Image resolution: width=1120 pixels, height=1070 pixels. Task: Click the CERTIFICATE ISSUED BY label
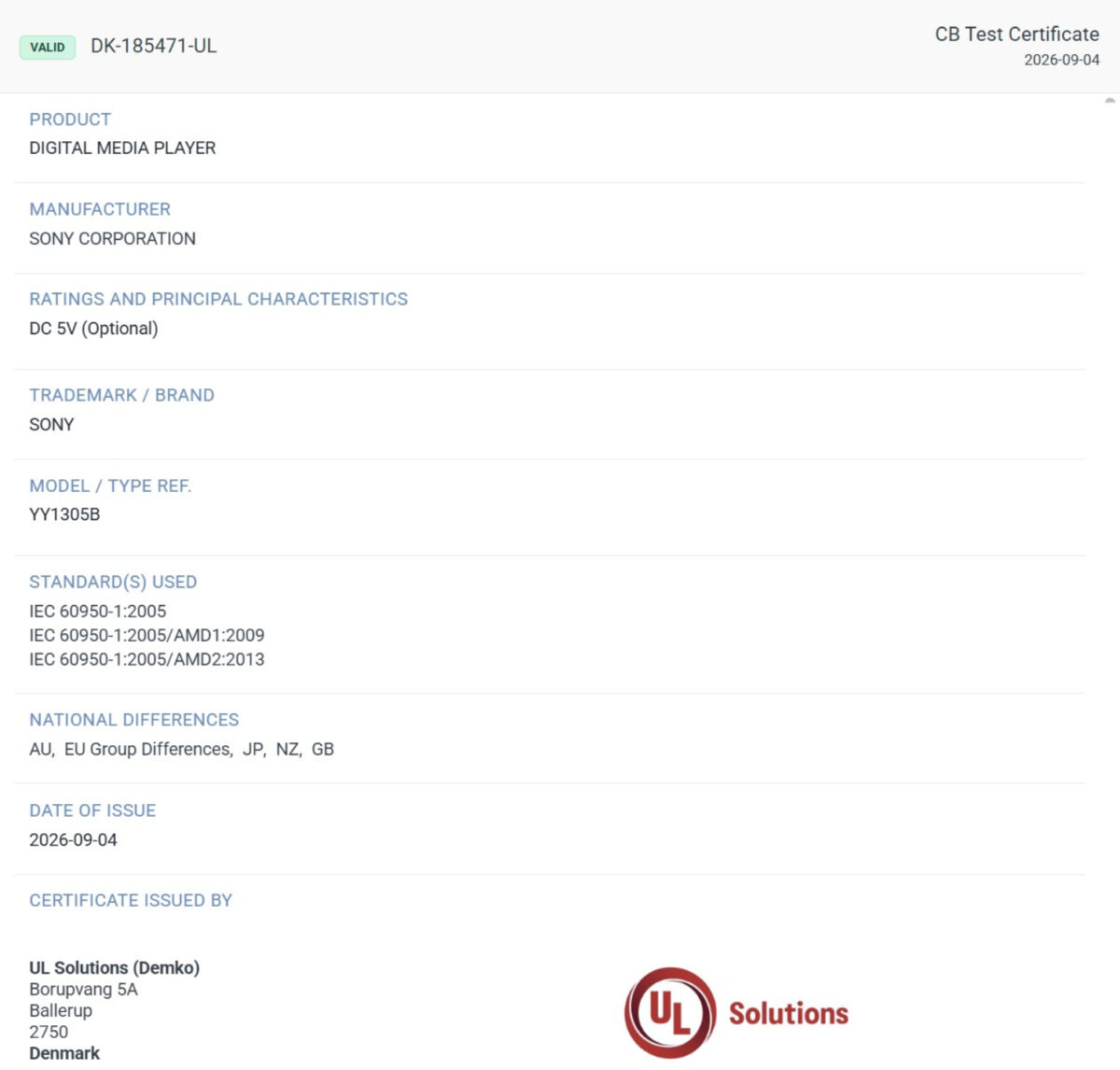click(x=131, y=900)
